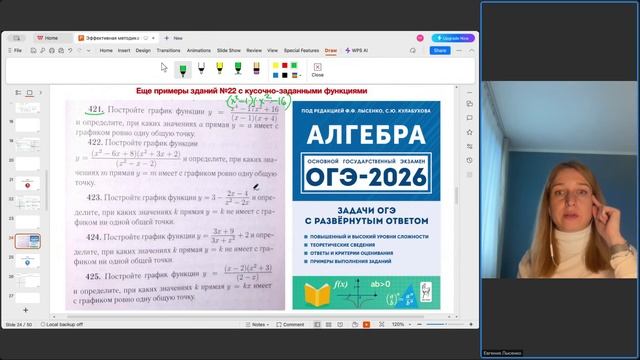
Task: Adjust the zoom slider in status bar
Action: pos(445,324)
